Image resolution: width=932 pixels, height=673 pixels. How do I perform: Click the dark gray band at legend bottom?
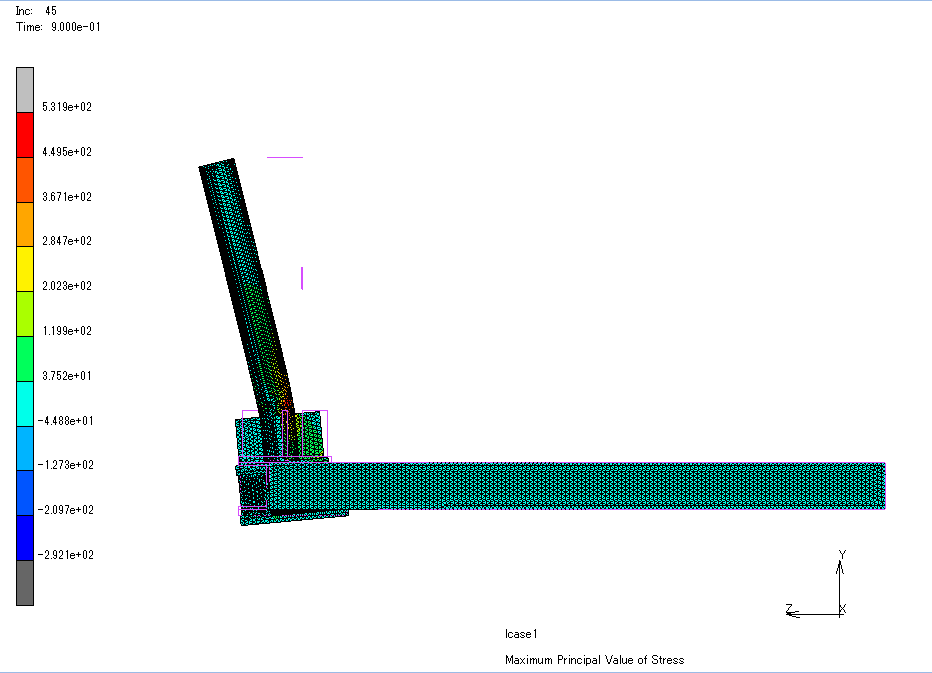click(25, 583)
